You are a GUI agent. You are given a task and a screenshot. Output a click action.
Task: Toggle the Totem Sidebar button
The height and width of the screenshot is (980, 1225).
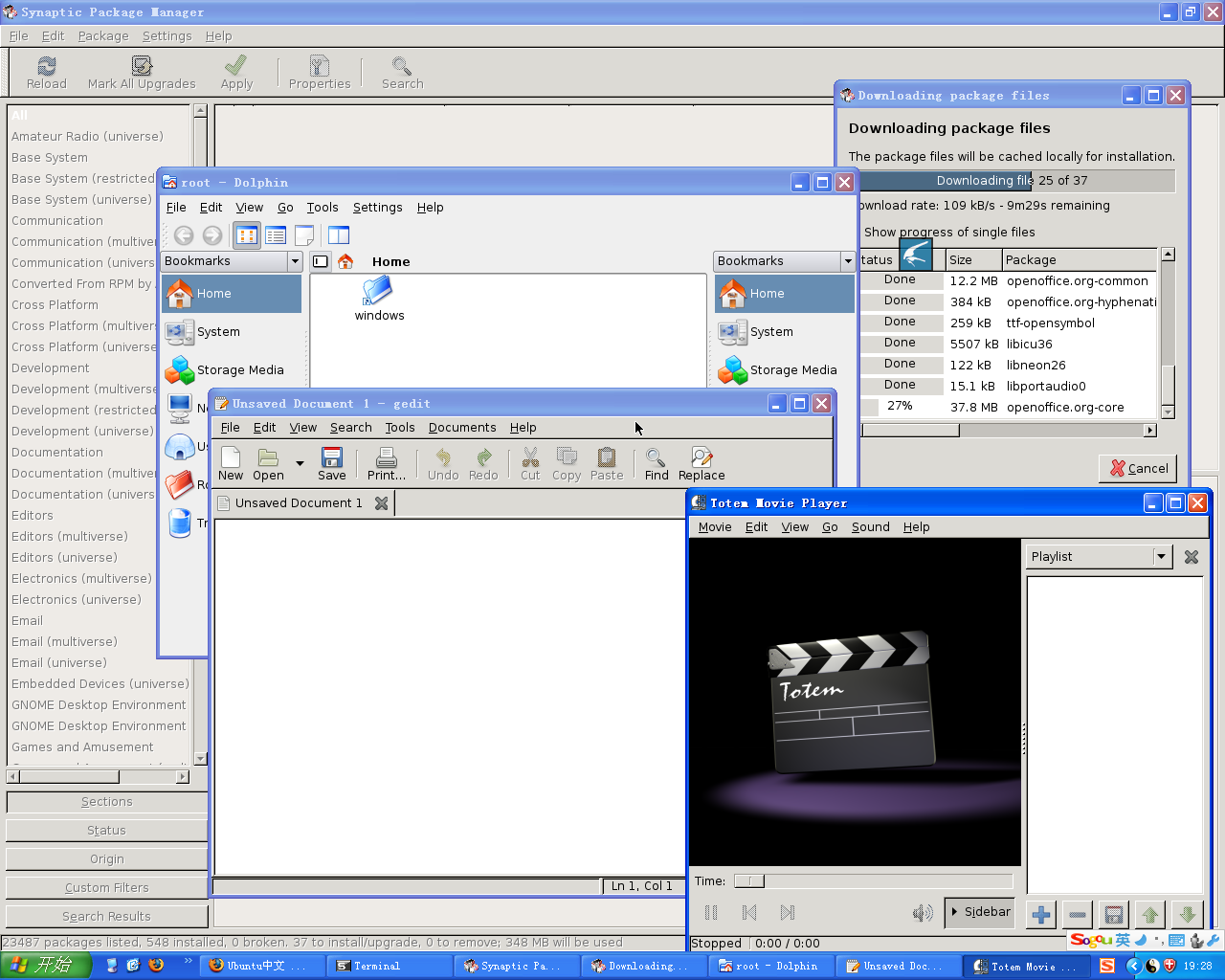[980, 912]
